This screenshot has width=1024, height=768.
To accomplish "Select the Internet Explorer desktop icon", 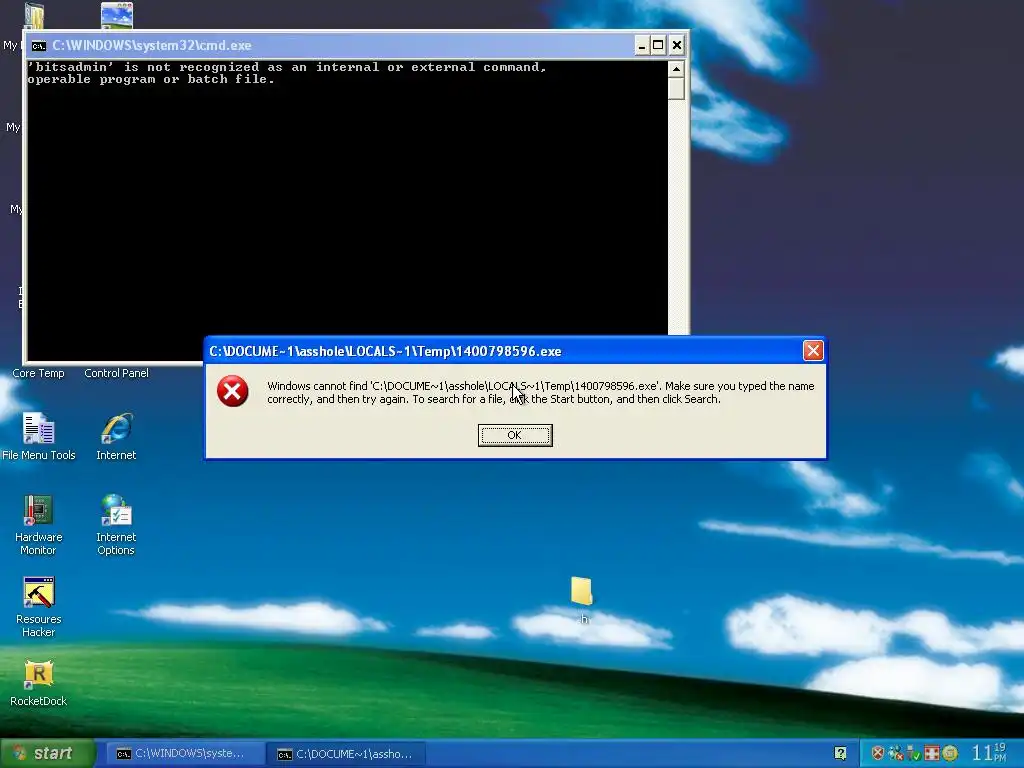I will [x=116, y=436].
